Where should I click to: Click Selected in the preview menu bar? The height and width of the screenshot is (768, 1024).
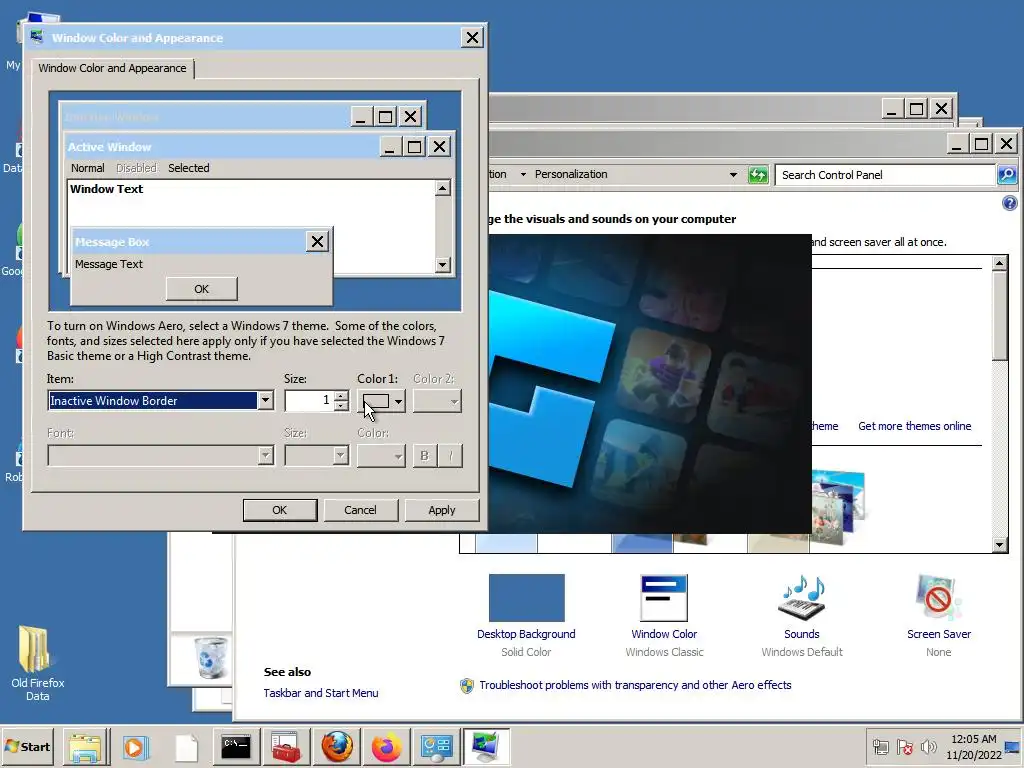click(x=189, y=168)
